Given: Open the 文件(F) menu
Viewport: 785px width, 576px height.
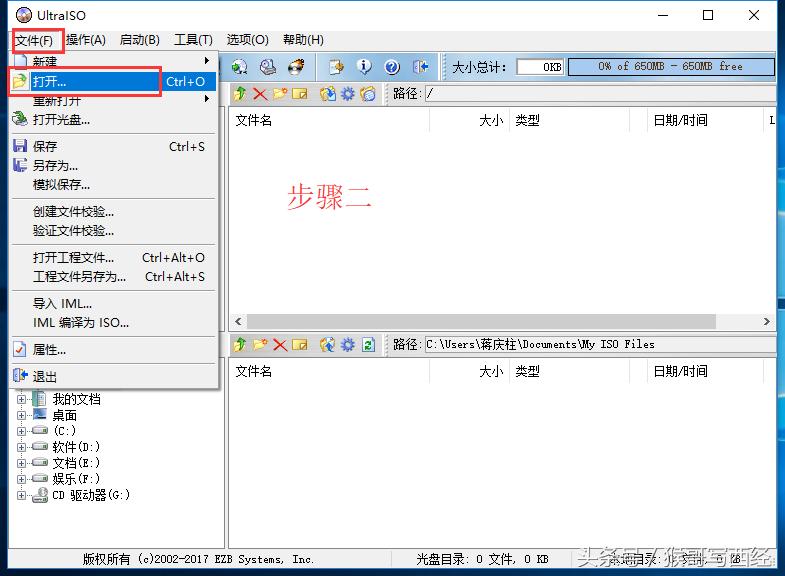Looking at the screenshot, I should (x=34, y=40).
